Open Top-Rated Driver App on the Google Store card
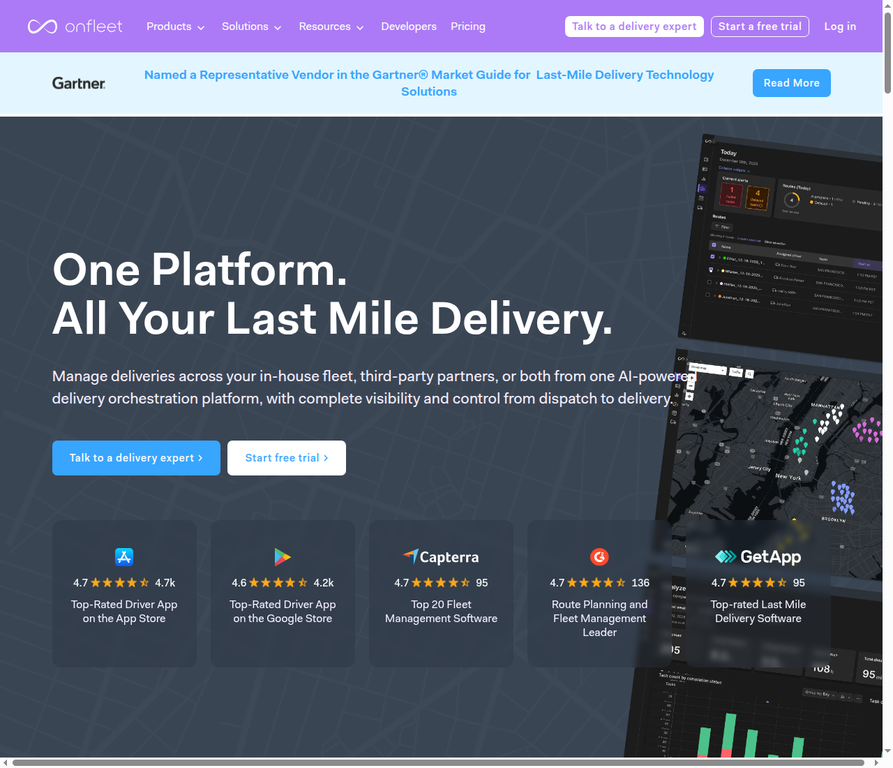The width and height of the screenshot is (893, 768). (282, 593)
